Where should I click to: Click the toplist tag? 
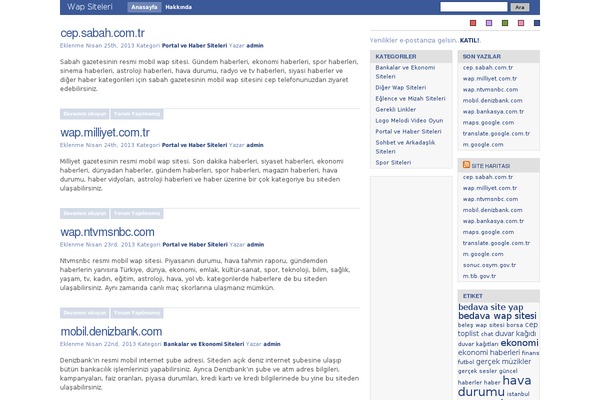coord(468,334)
